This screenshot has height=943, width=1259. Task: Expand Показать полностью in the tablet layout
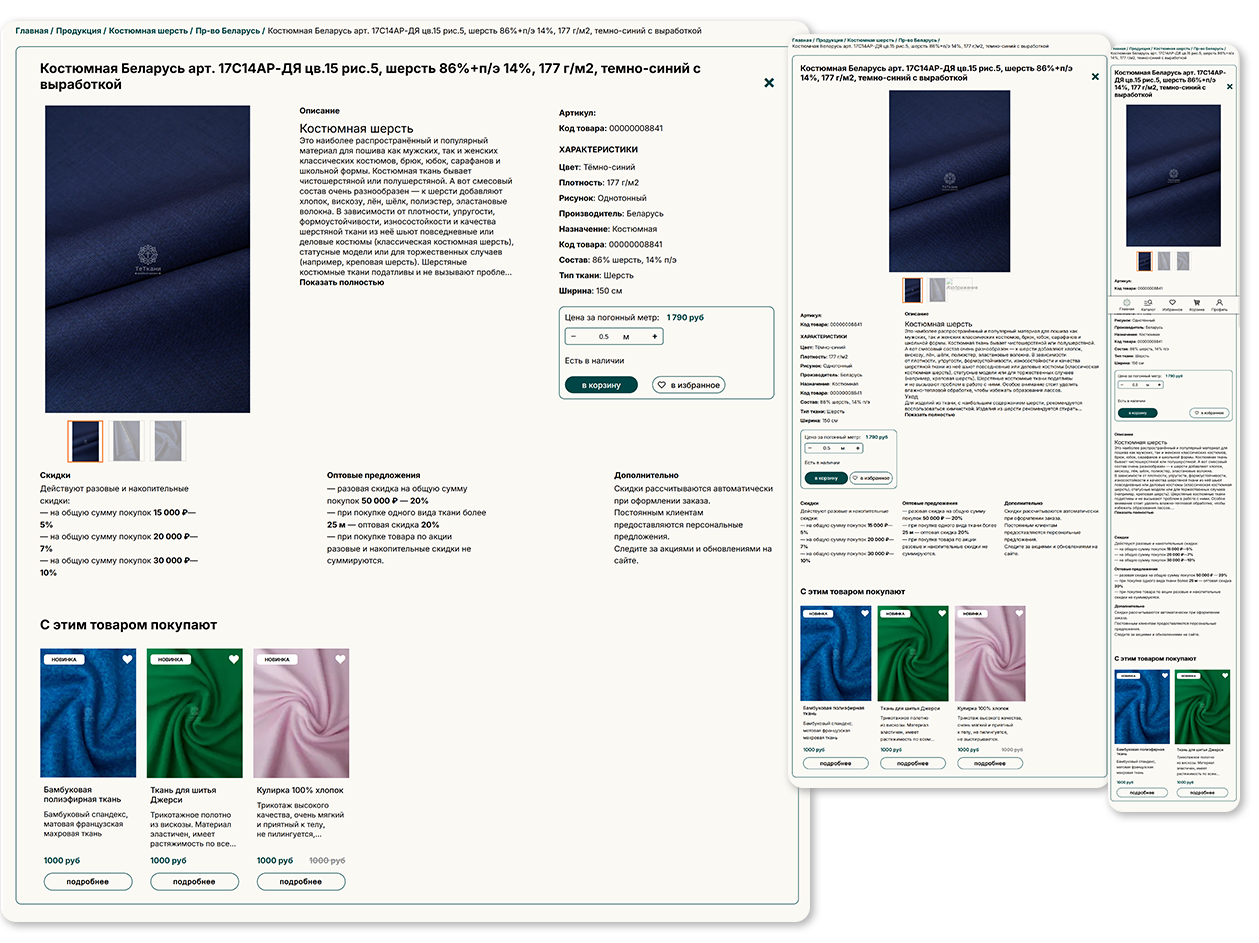point(929,414)
